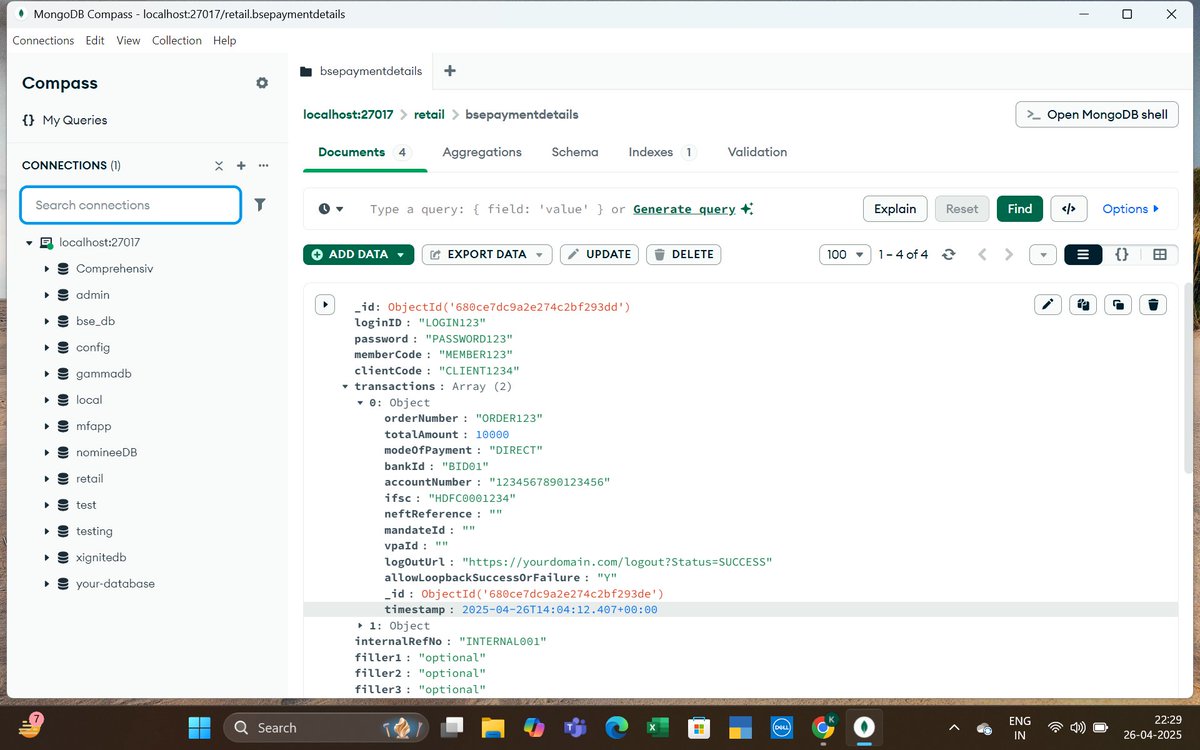
Task: Open documents per page 100 dropdown
Action: click(x=847, y=255)
